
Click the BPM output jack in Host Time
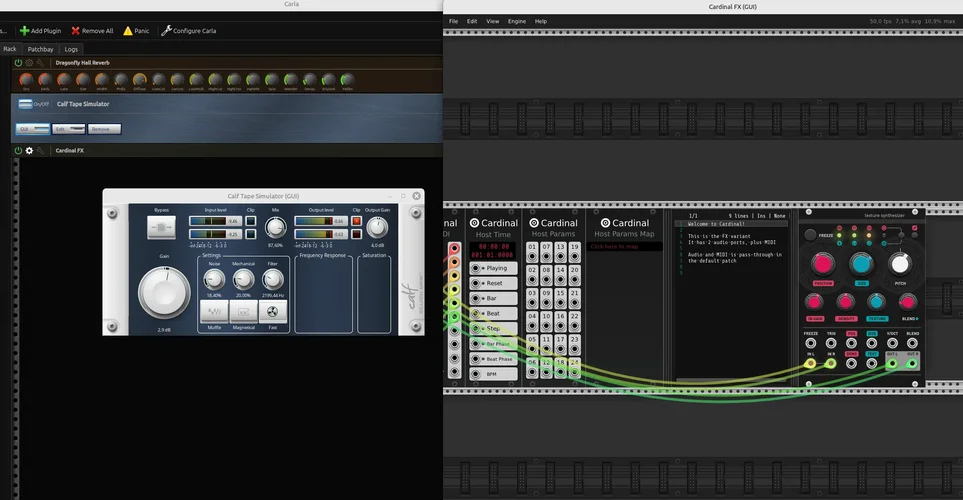pyautogui.click(x=475, y=373)
